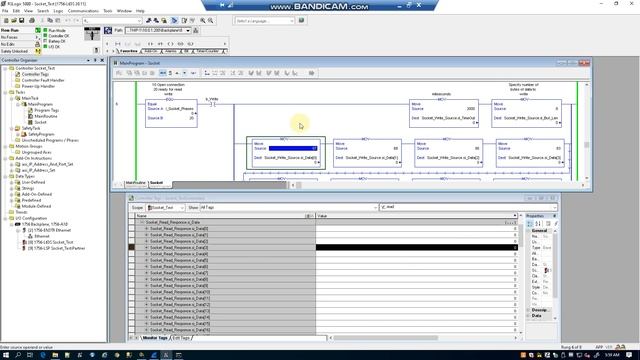This screenshot has width=640, height=360.
Task: Expand the Predefined data types node
Action: [x=11, y=200]
